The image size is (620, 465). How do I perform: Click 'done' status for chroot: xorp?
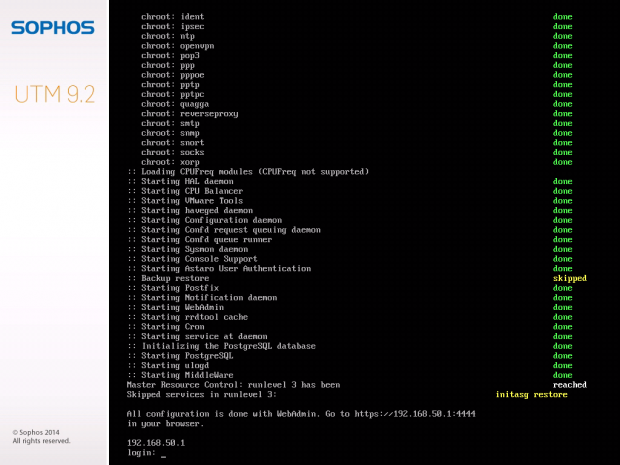click(x=562, y=162)
